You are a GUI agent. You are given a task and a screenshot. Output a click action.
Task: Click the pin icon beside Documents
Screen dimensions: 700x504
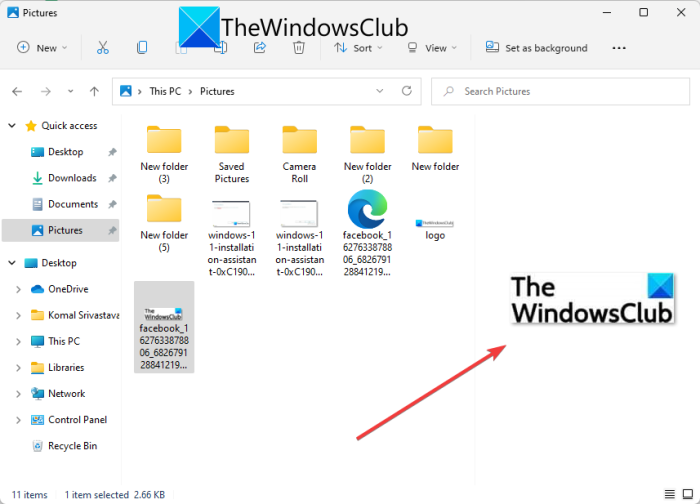(112, 204)
